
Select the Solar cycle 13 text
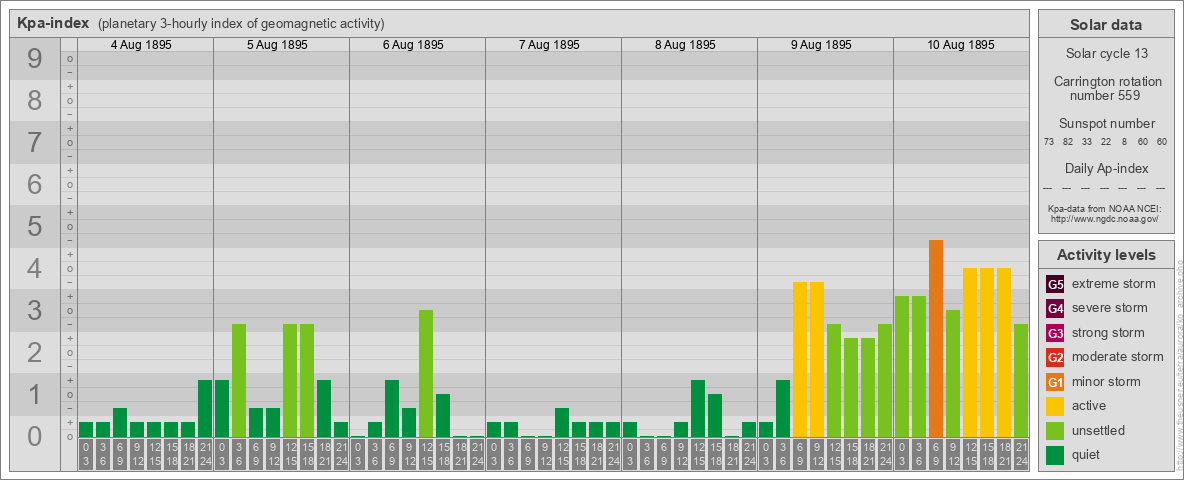(x=1105, y=54)
